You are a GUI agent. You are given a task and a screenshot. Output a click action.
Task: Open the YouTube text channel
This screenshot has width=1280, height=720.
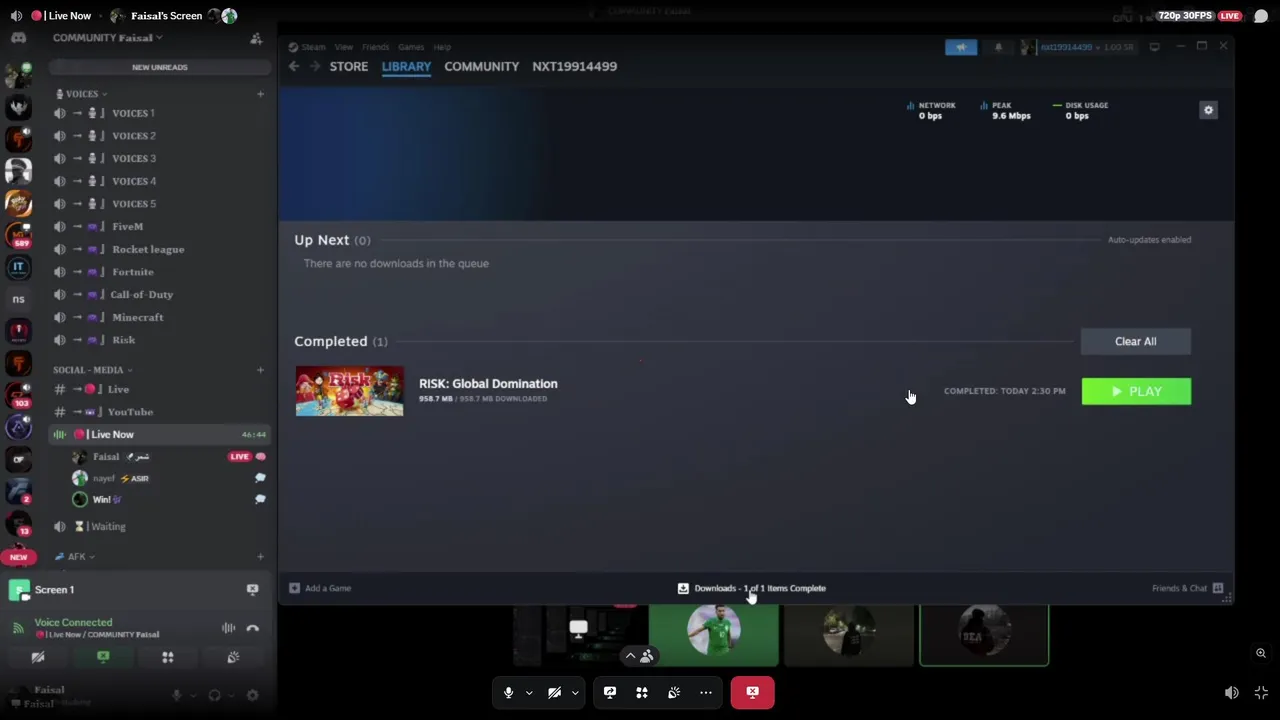click(160, 412)
